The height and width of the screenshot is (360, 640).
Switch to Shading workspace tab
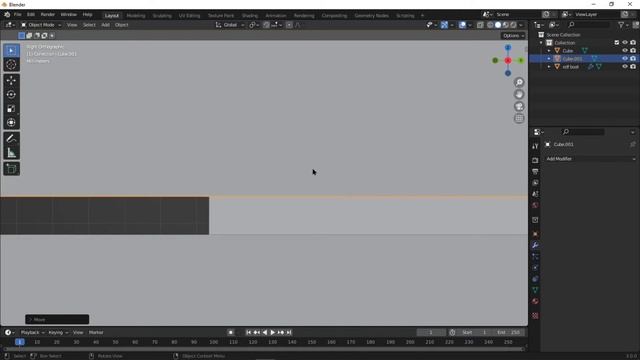click(249, 16)
